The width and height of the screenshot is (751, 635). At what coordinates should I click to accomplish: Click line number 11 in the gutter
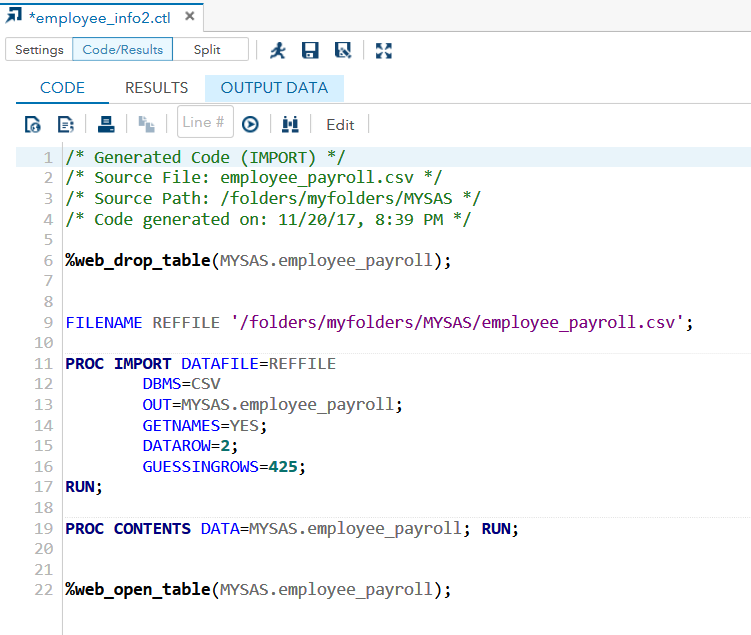[44, 363]
